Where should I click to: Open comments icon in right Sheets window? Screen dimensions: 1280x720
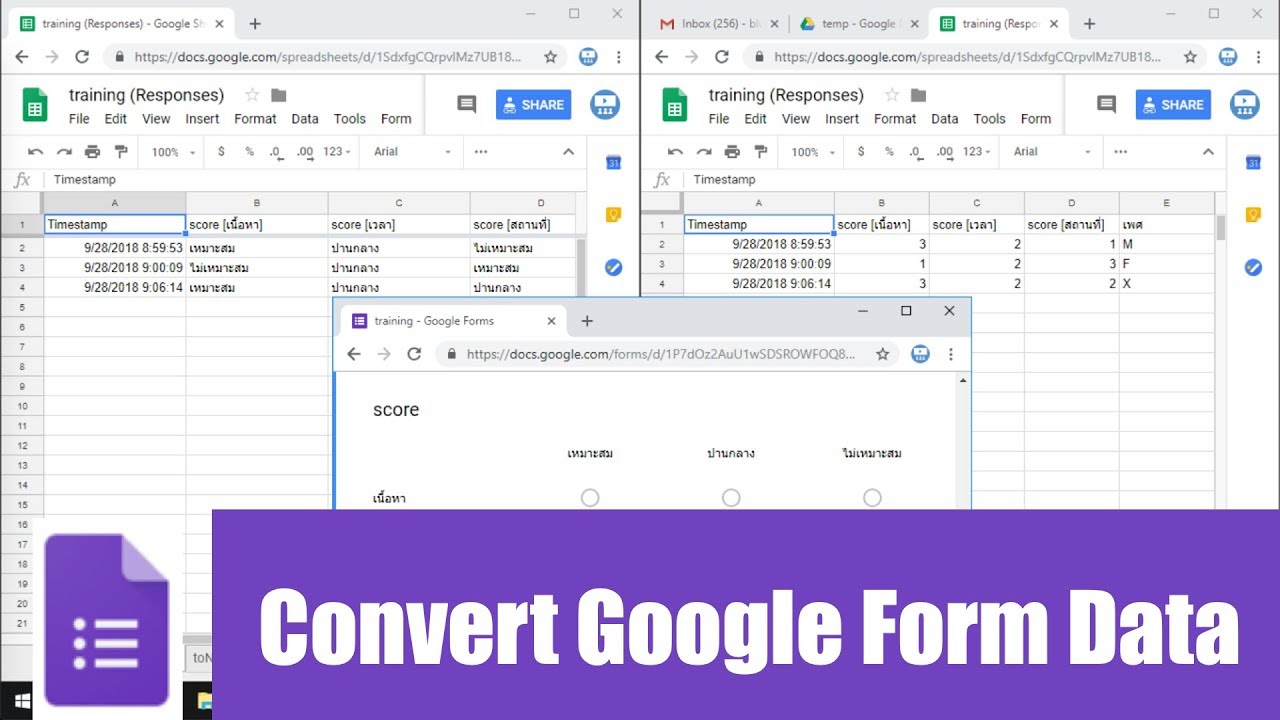pyautogui.click(x=1106, y=104)
